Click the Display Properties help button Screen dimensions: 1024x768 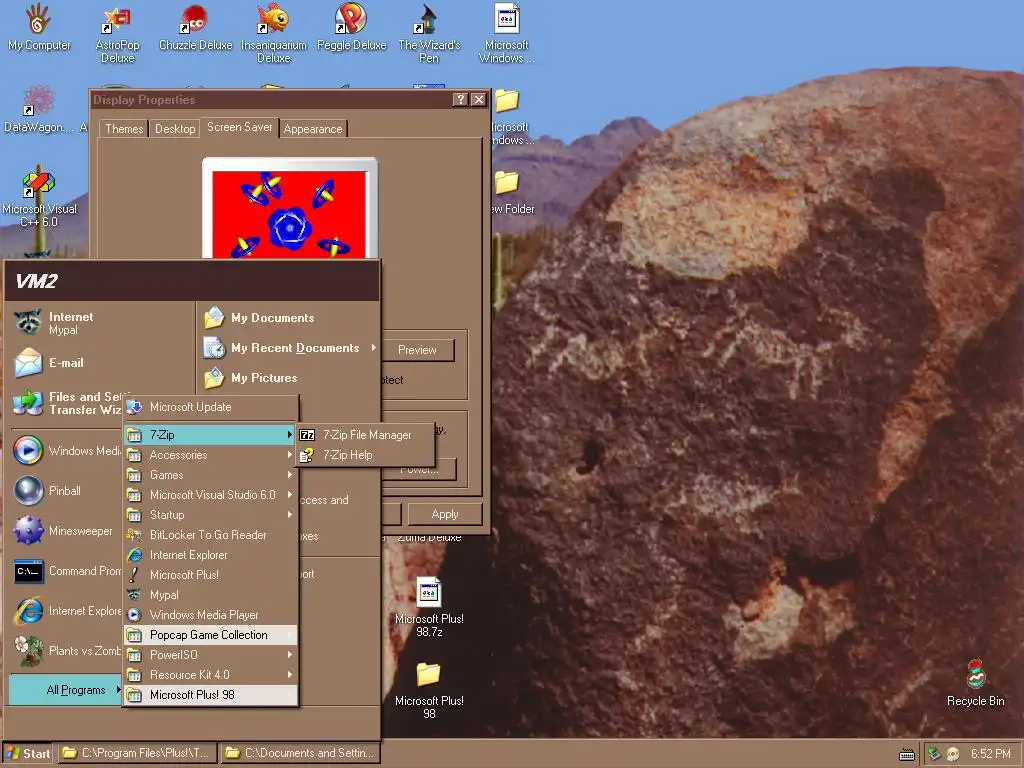click(460, 99)
